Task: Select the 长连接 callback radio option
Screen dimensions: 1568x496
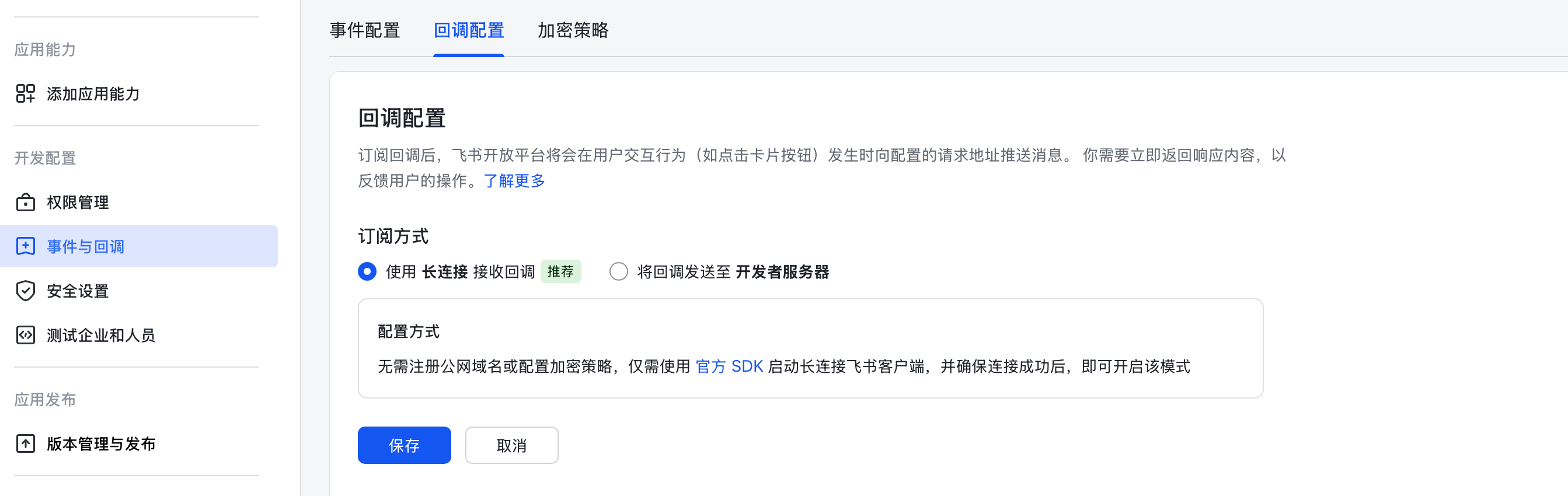Action: coord(367,271)
